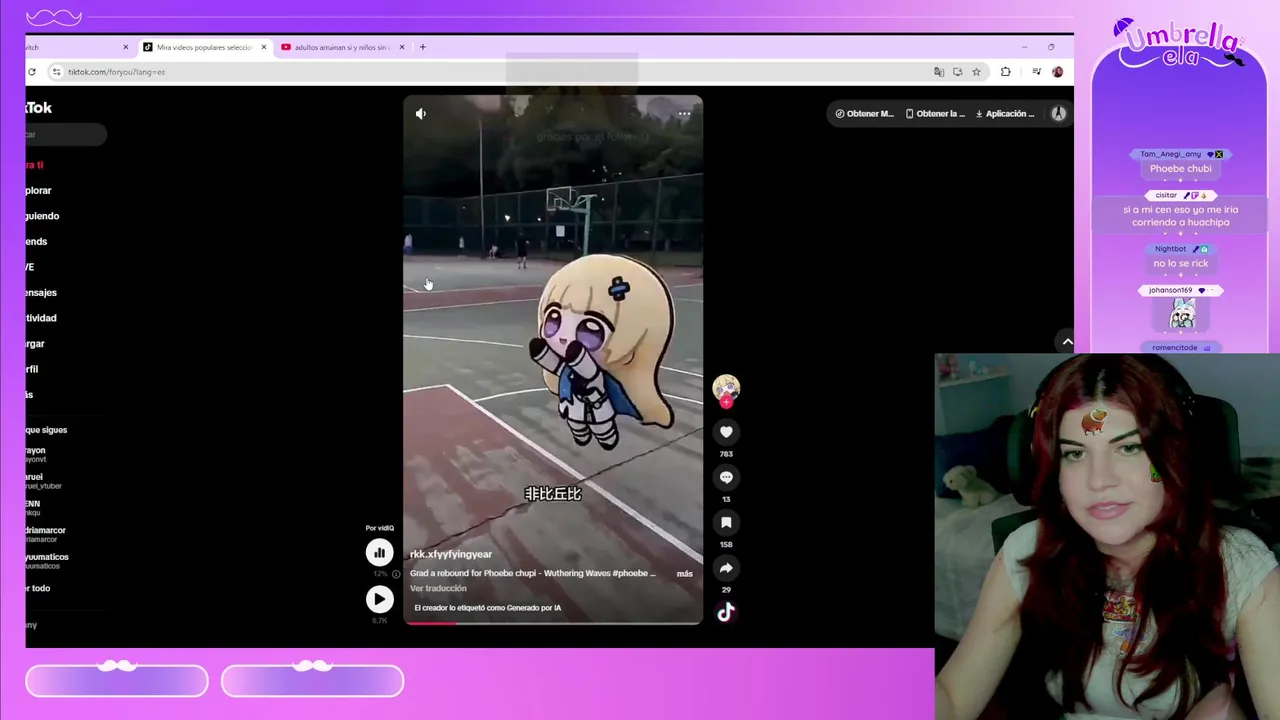Open the media control icon in toolbar
The image size is (1280, 720).
pos(1036,72)
